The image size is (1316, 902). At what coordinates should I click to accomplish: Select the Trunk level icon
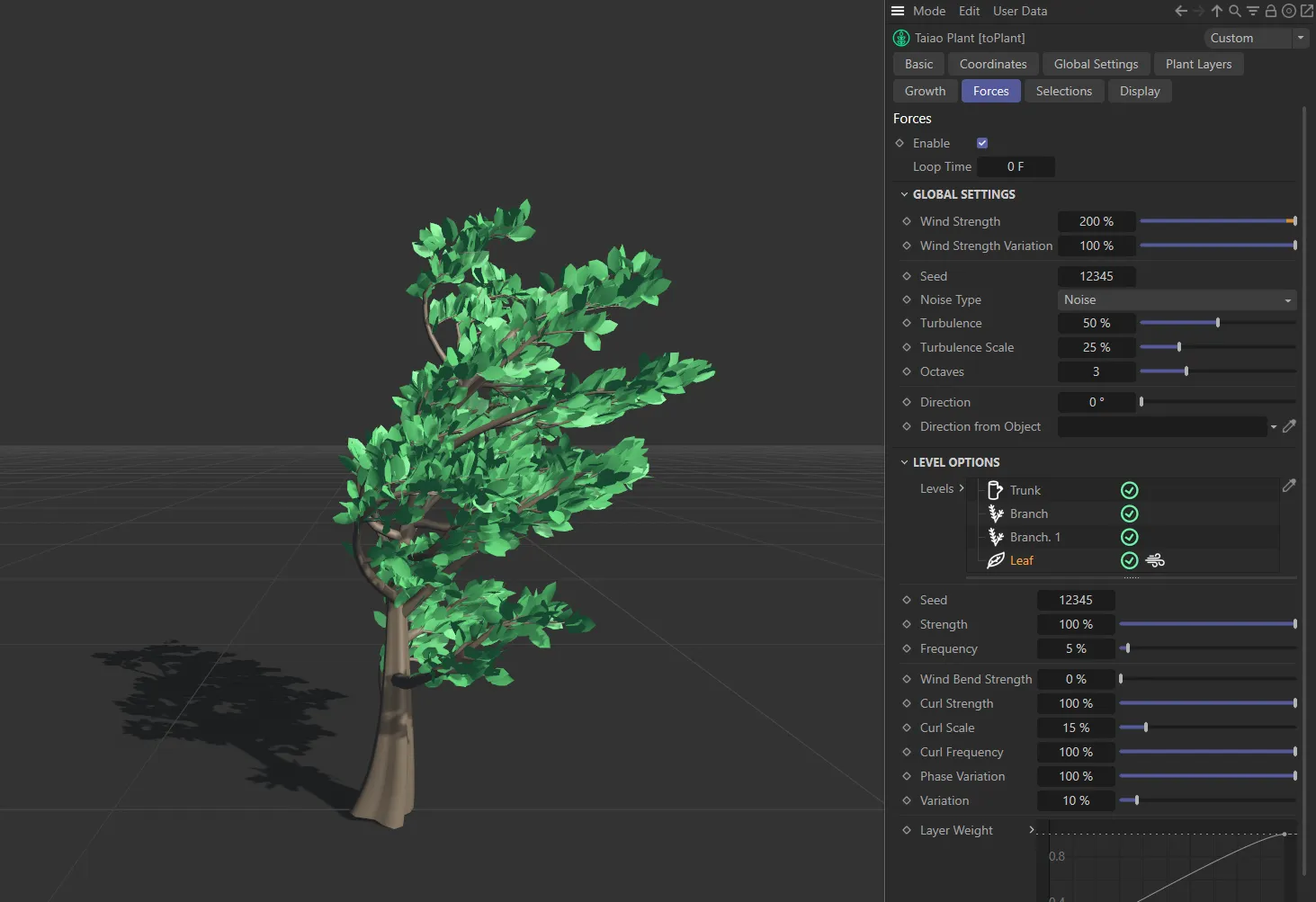pos(996,489)
